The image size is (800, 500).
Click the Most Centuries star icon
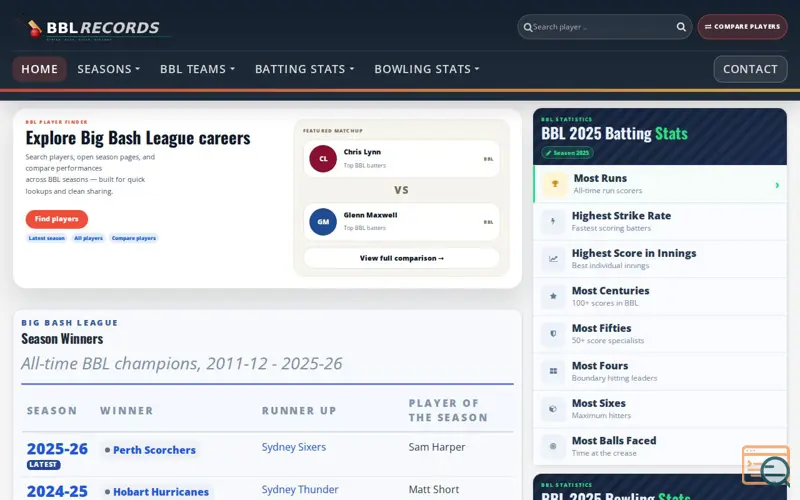[553, 296]
